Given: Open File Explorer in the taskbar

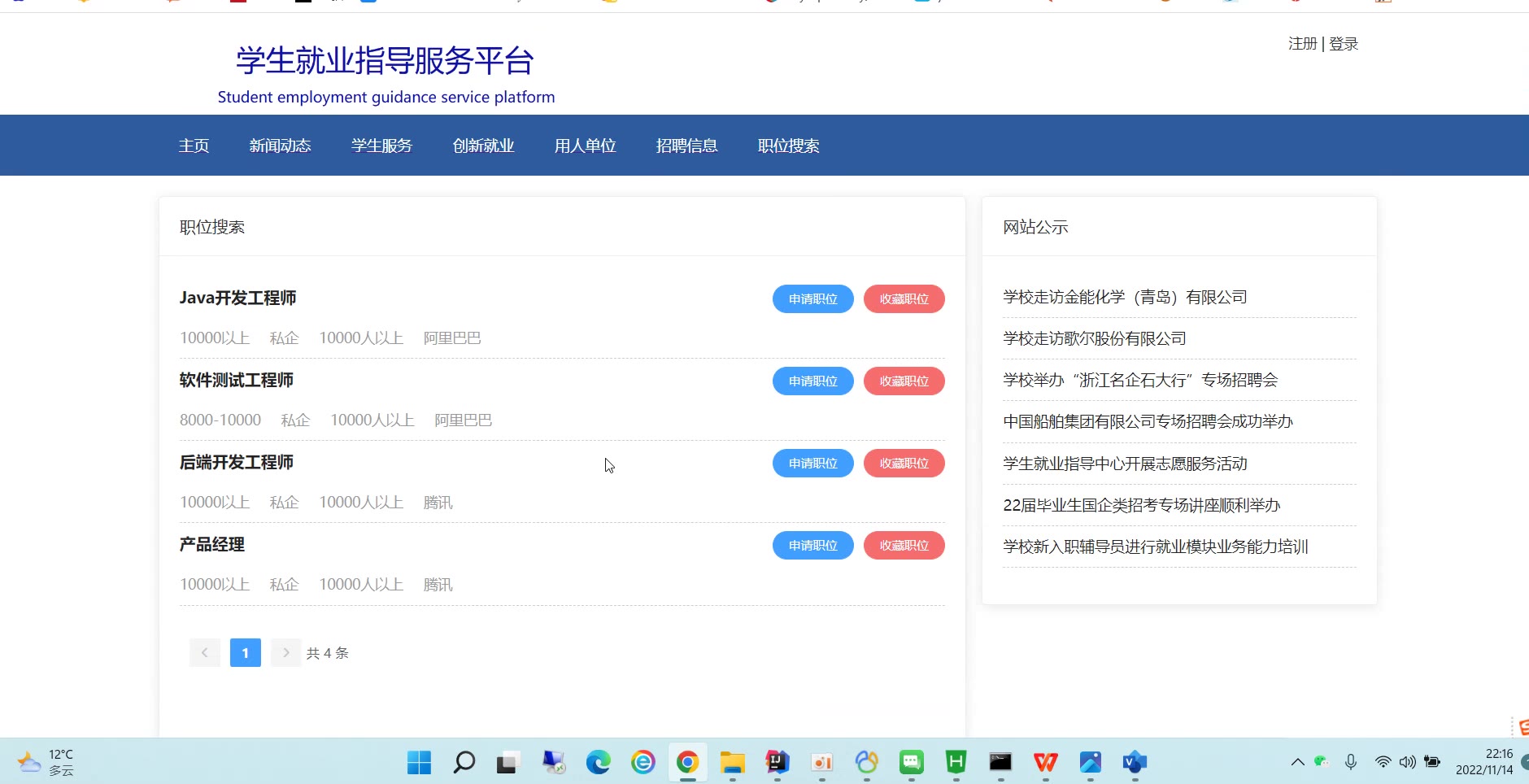Looking at the screenshot, I should [x=733, y=762].
